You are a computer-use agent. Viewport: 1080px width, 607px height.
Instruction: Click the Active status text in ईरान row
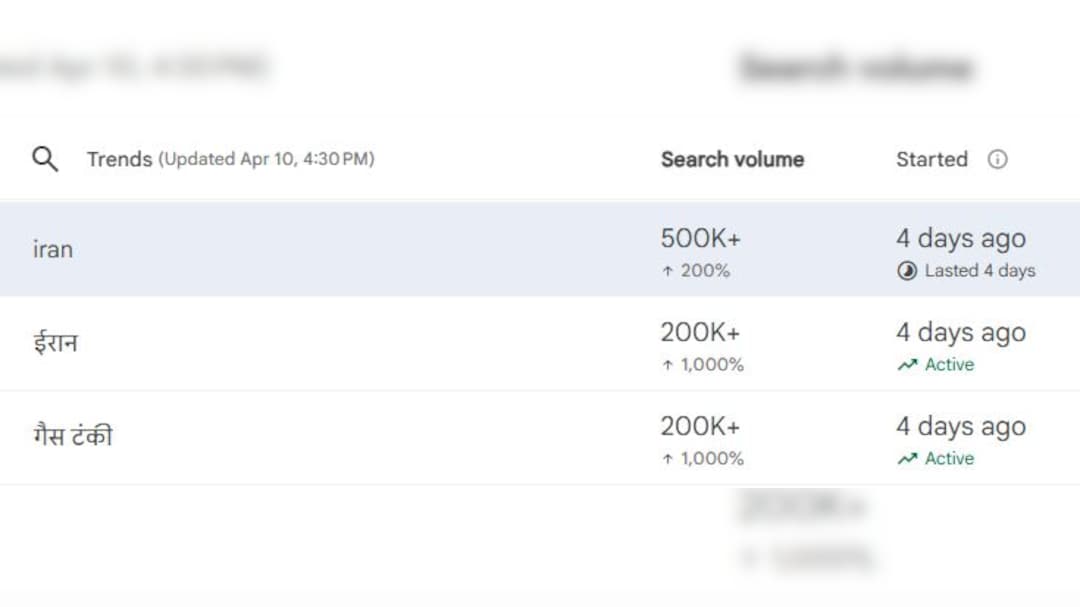coord(949,365)
